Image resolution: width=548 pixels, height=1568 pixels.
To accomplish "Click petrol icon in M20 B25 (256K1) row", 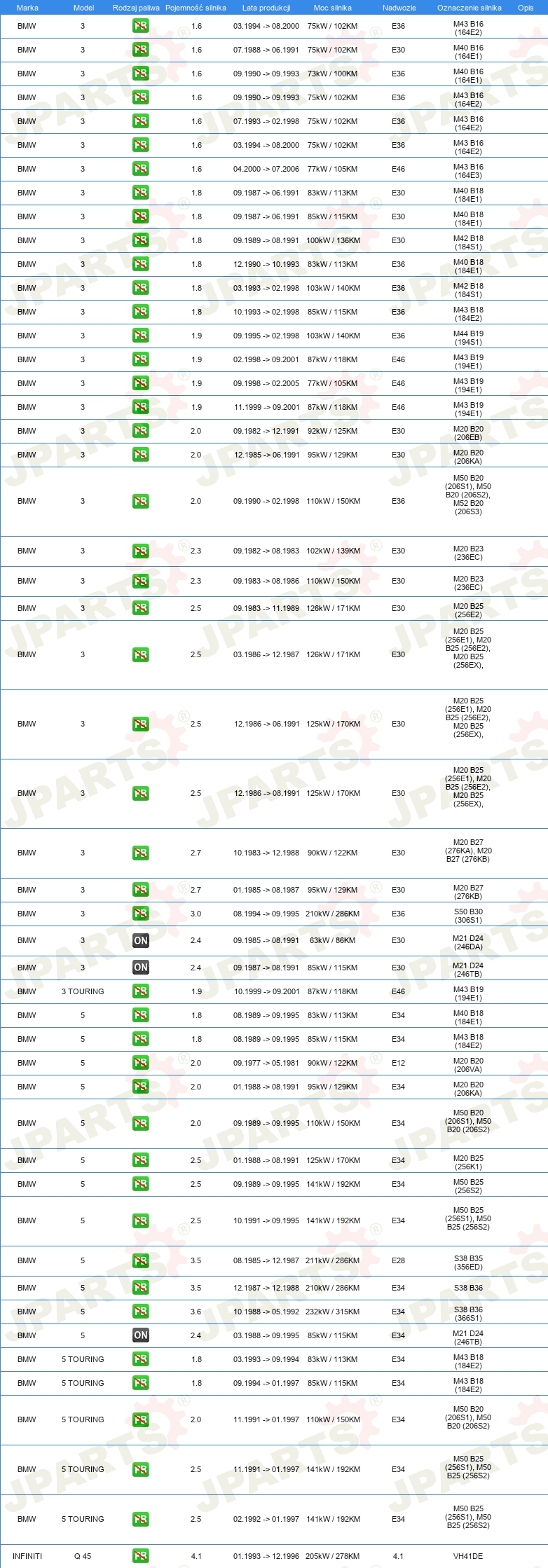I will [140, 1161].
